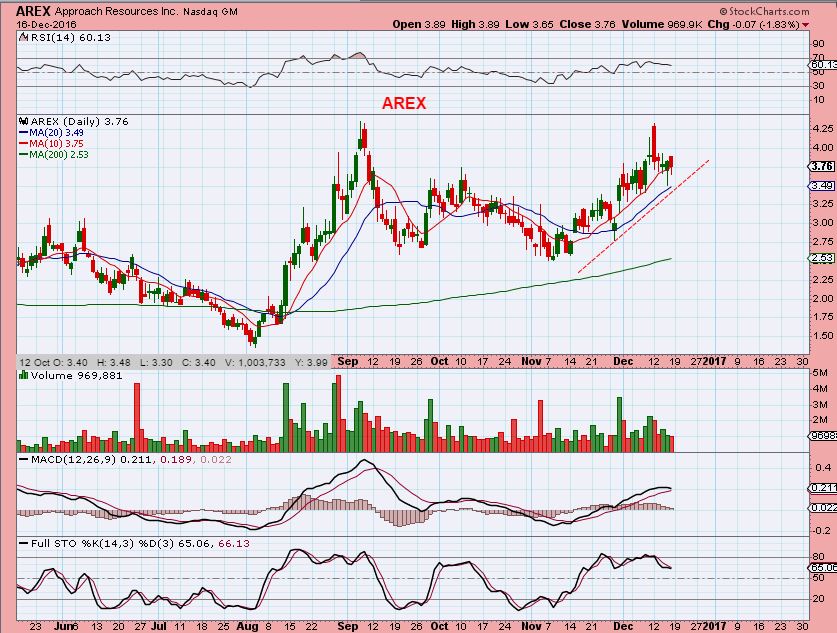The height and width of the screenshot is (633, 837).
Task: Click the Jul month label on date axis
Action: tap(159, 626)
